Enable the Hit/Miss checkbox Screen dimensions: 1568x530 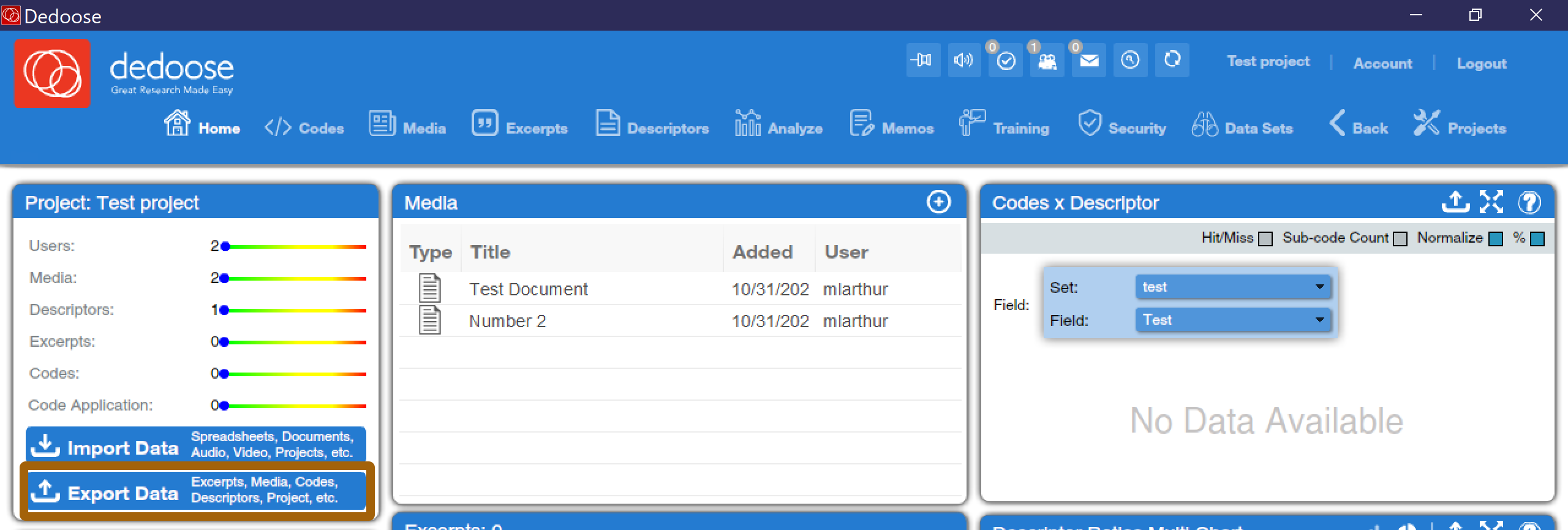[x=1265, y=239]
